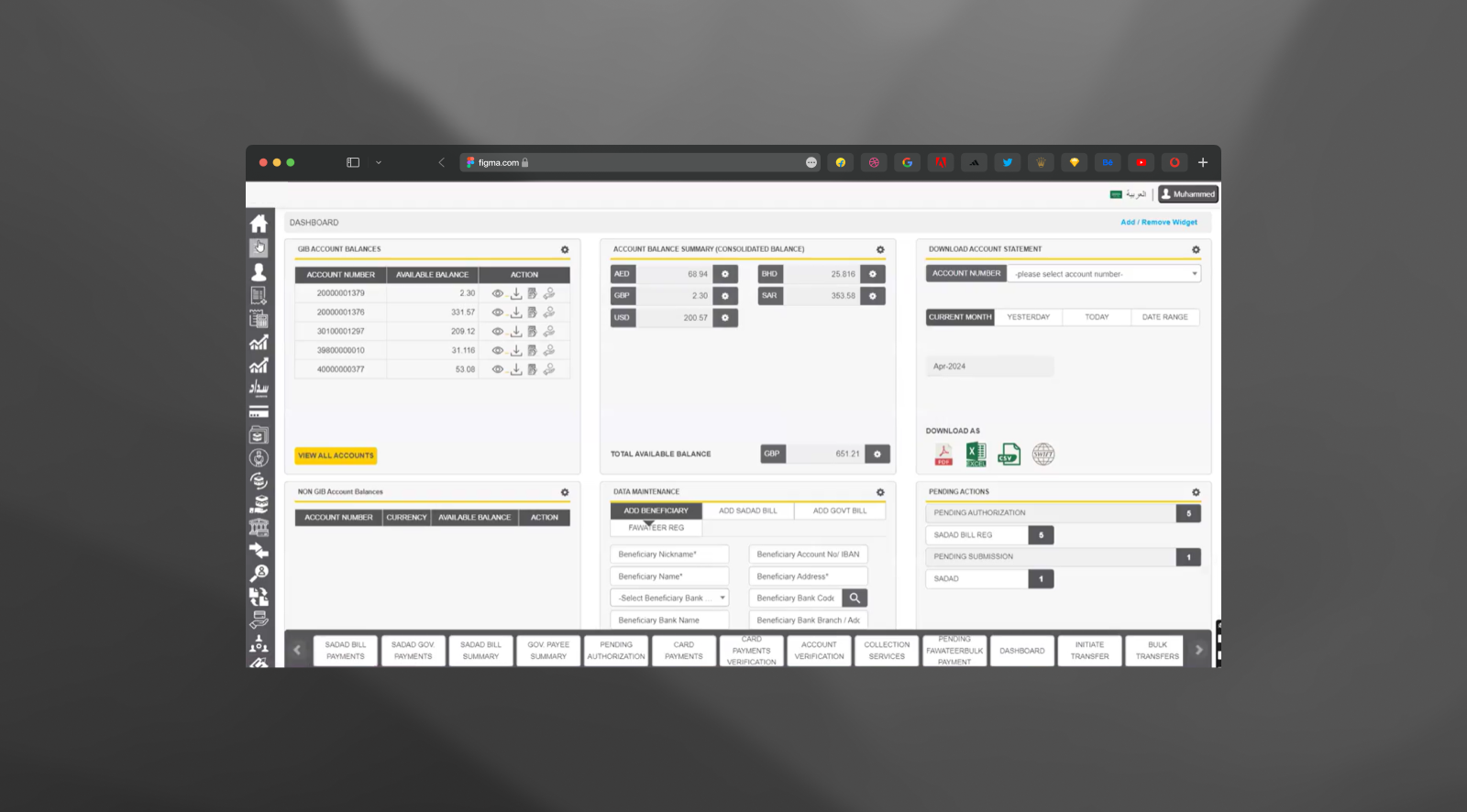Image resolution: width=1467 pixels, height=812 pixels.
Task: Open the Add Govt Bill tab
Action: point(839,510)
